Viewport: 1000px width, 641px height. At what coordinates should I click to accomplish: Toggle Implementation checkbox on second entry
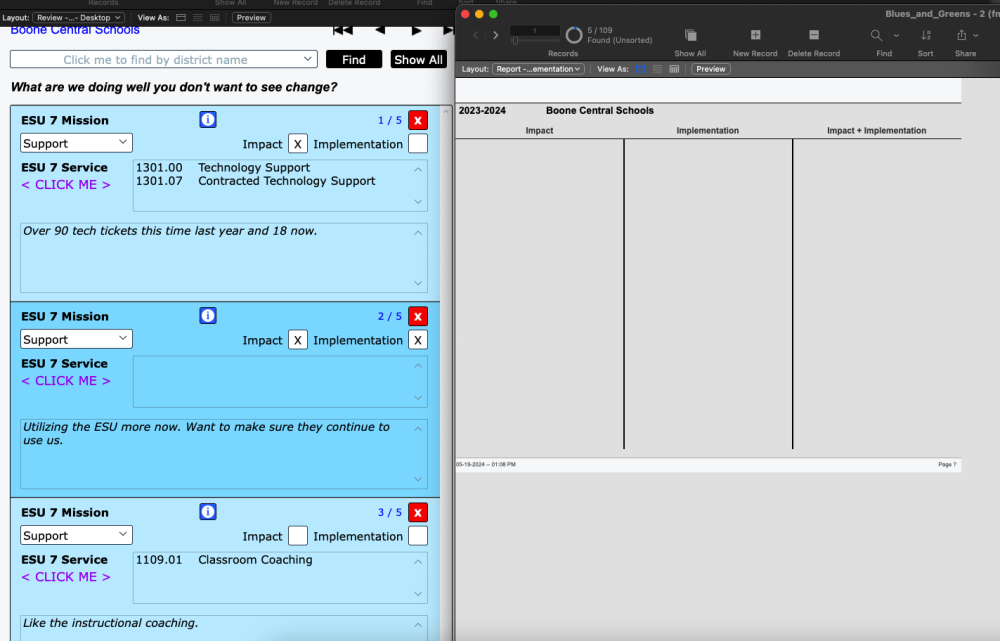point(418,340)
